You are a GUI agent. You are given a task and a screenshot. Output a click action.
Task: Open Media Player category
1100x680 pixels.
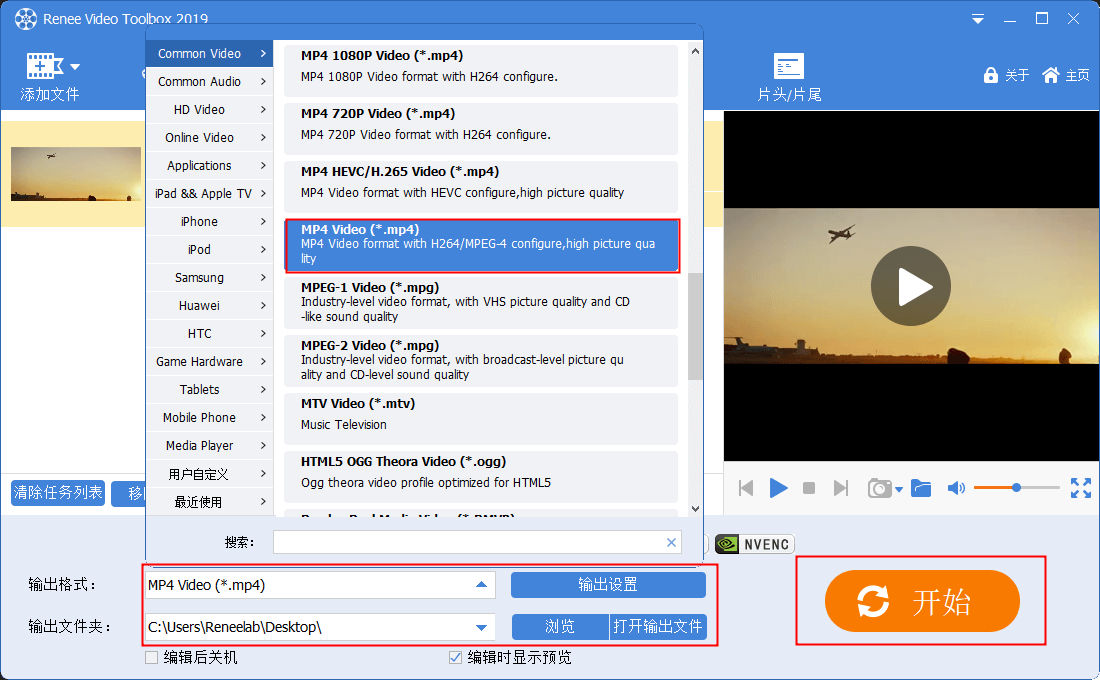click(x=210, y=446)
